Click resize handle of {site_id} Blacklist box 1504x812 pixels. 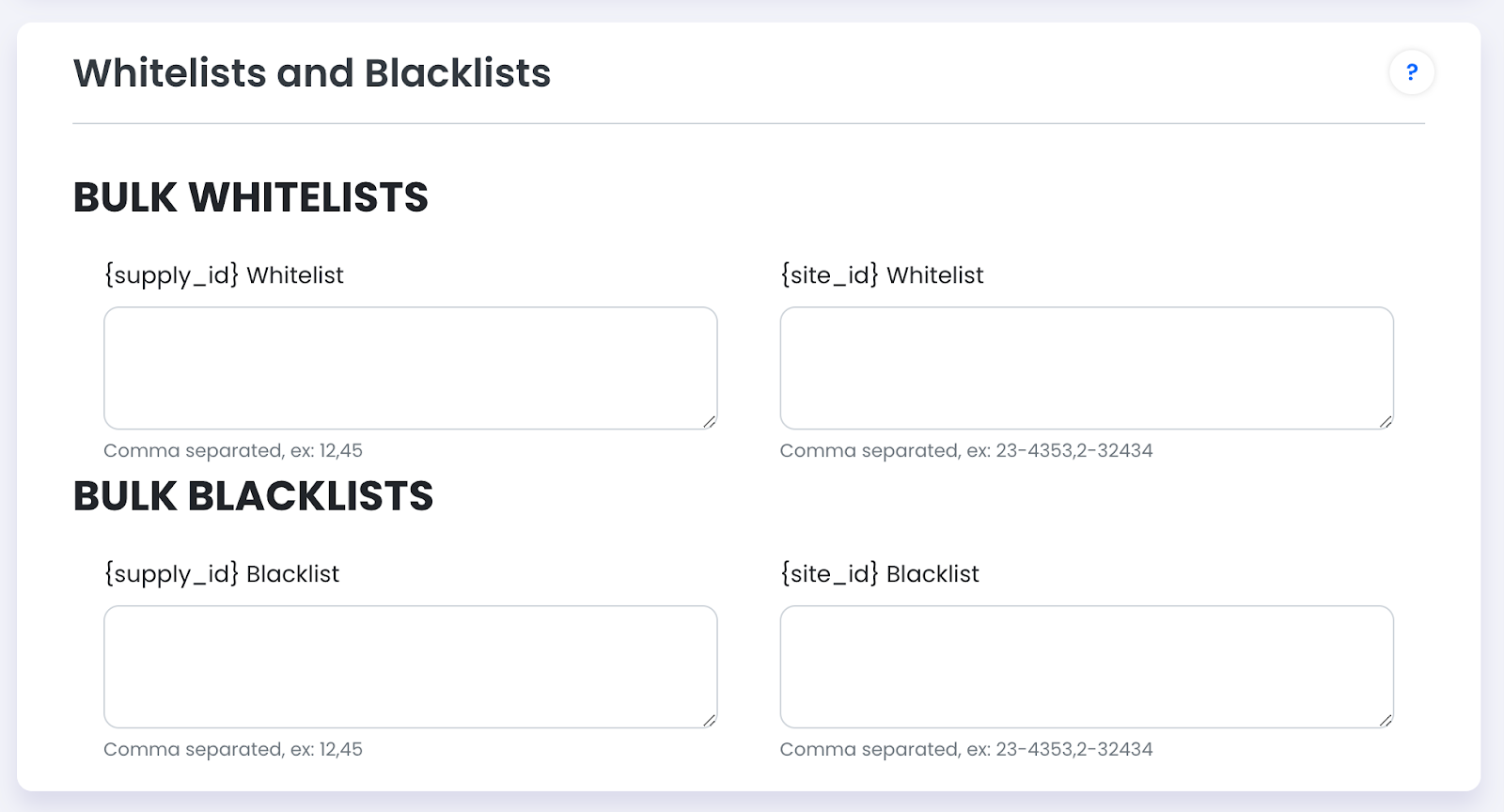pos(1386,721)
